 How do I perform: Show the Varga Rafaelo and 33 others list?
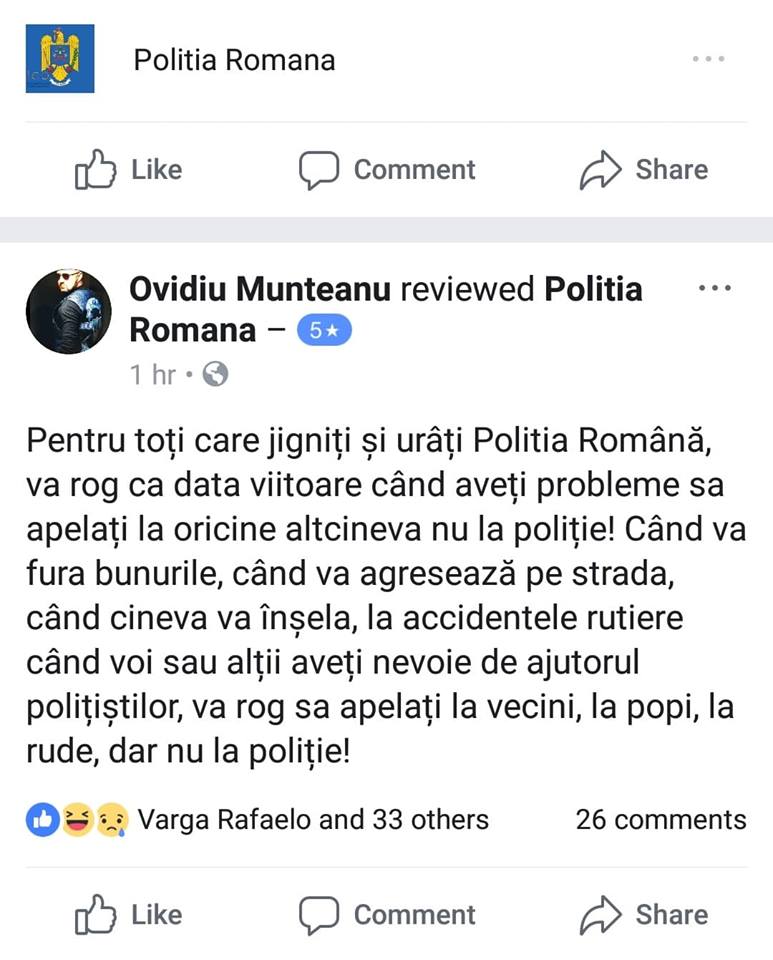[x=313, y=820]
